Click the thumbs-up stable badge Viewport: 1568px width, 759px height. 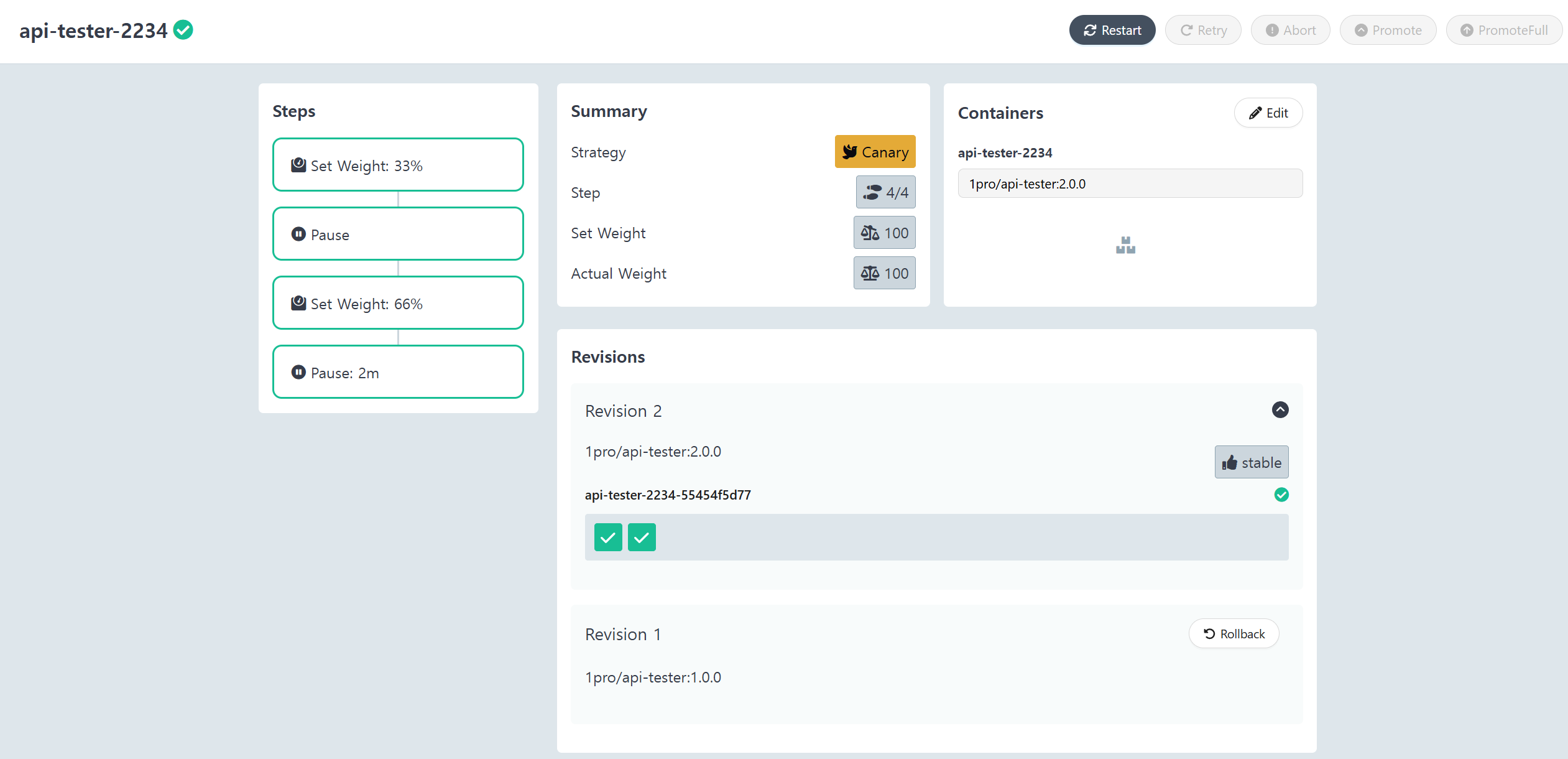1251,462
